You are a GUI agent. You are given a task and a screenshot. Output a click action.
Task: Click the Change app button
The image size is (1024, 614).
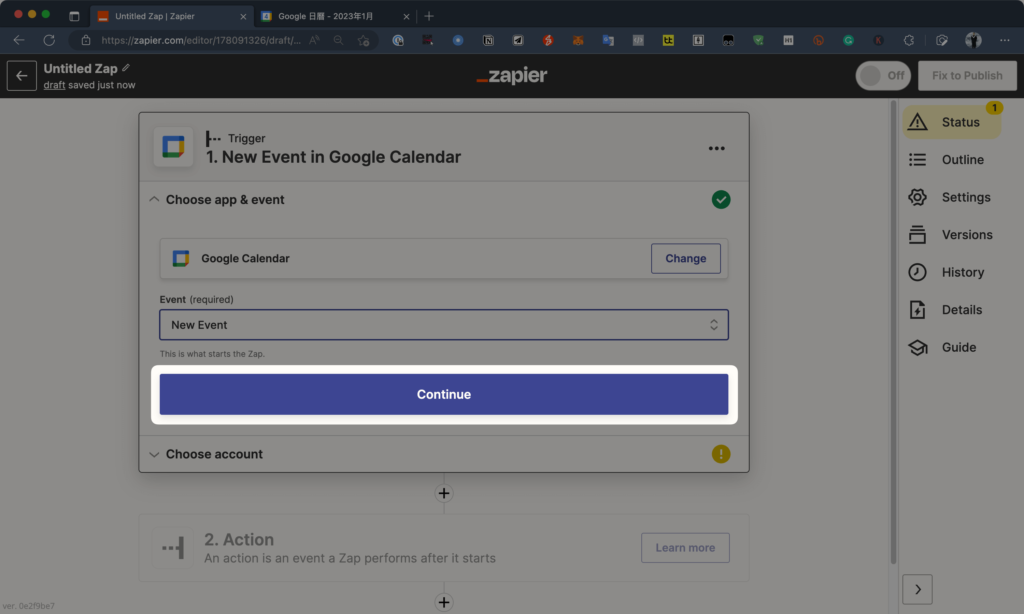click(686, 259)
